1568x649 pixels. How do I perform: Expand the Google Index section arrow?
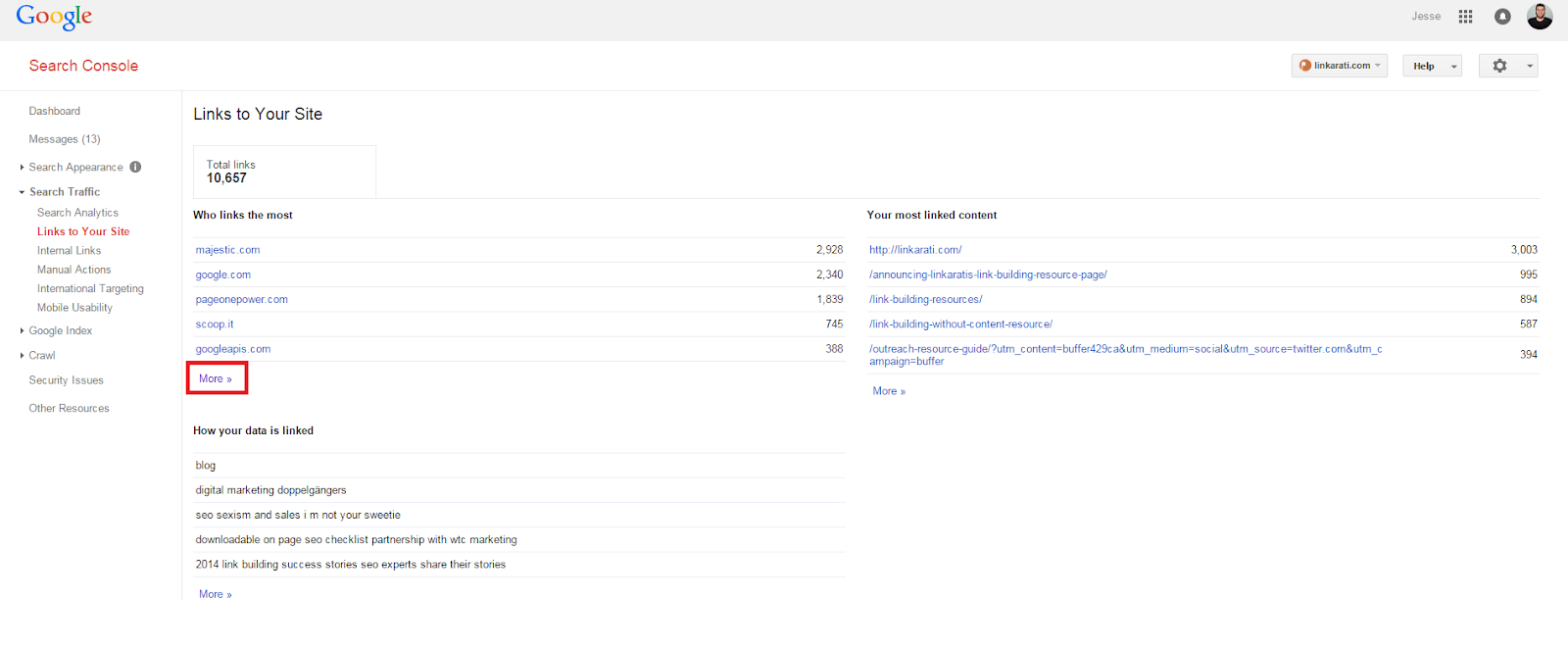click(22, 331)
